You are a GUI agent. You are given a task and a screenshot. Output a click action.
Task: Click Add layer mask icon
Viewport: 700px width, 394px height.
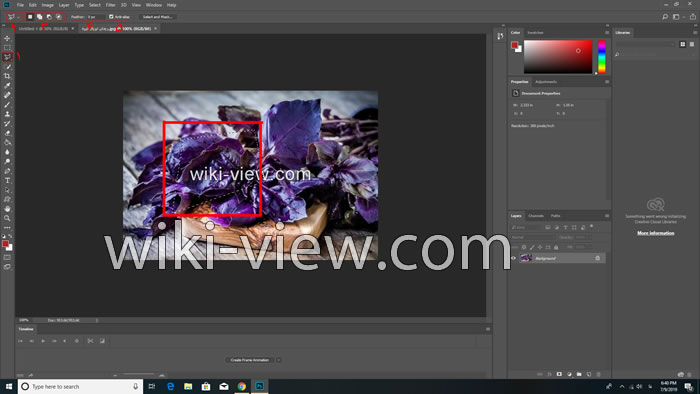(559, 374)
